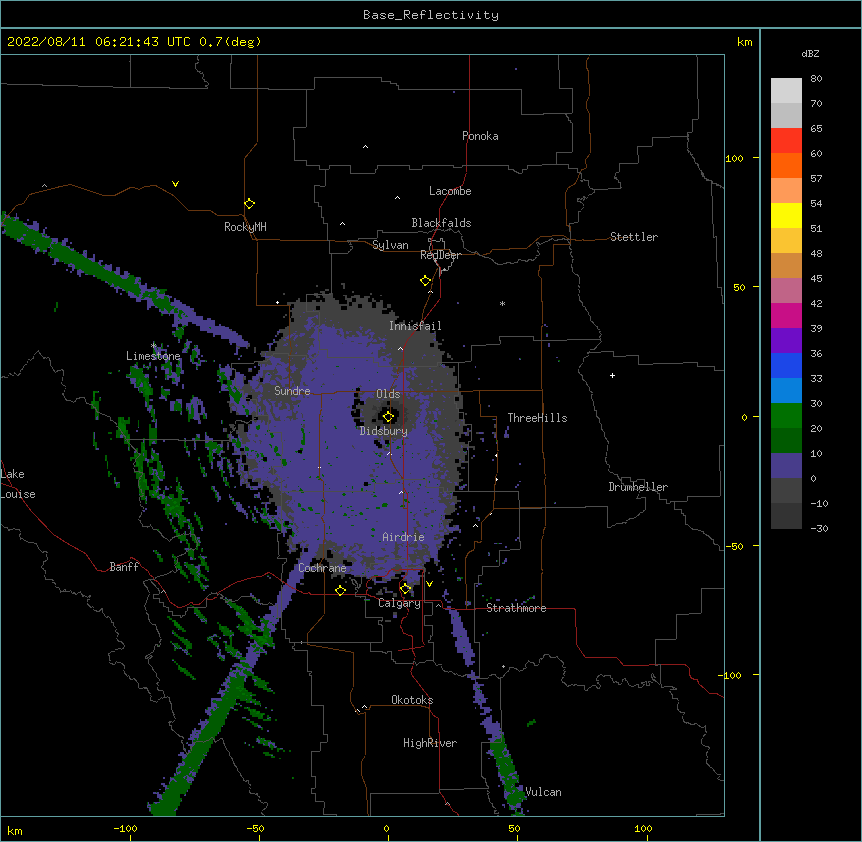
Task: Select the yellow 54-51 dBZ legend swatch
Action: pos(786,215)
